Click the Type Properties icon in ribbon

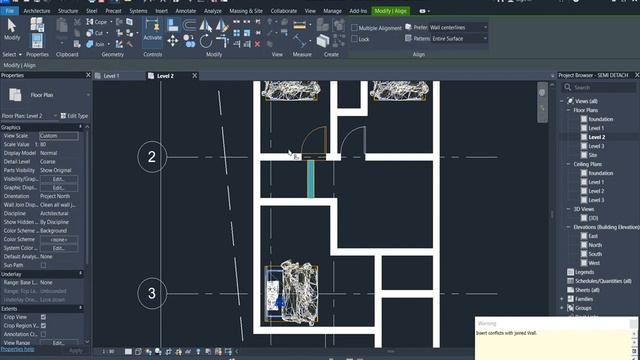[37, 24]
